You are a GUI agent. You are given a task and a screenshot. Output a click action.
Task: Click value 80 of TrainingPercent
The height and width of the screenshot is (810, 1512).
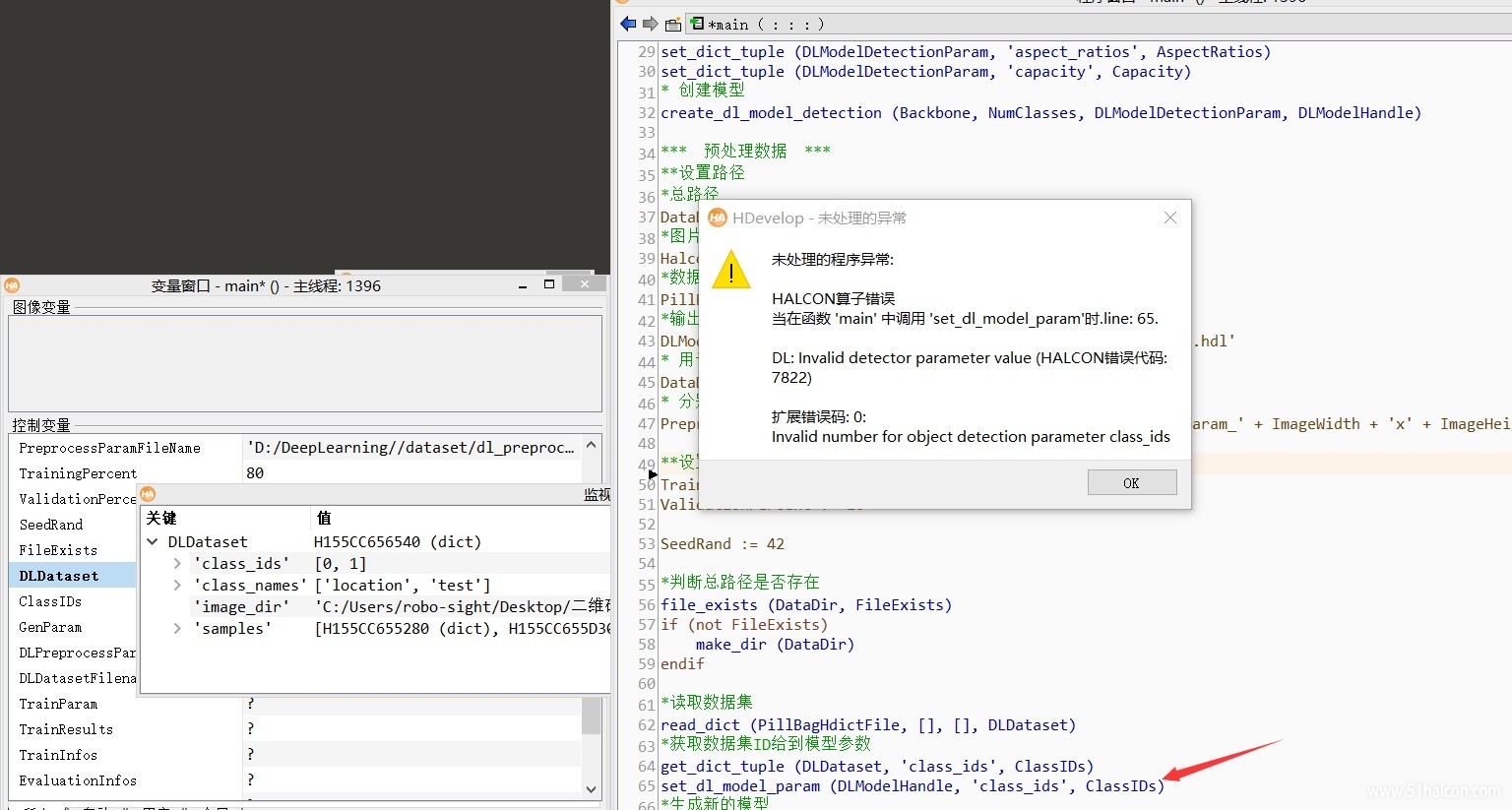click(255, 473)
